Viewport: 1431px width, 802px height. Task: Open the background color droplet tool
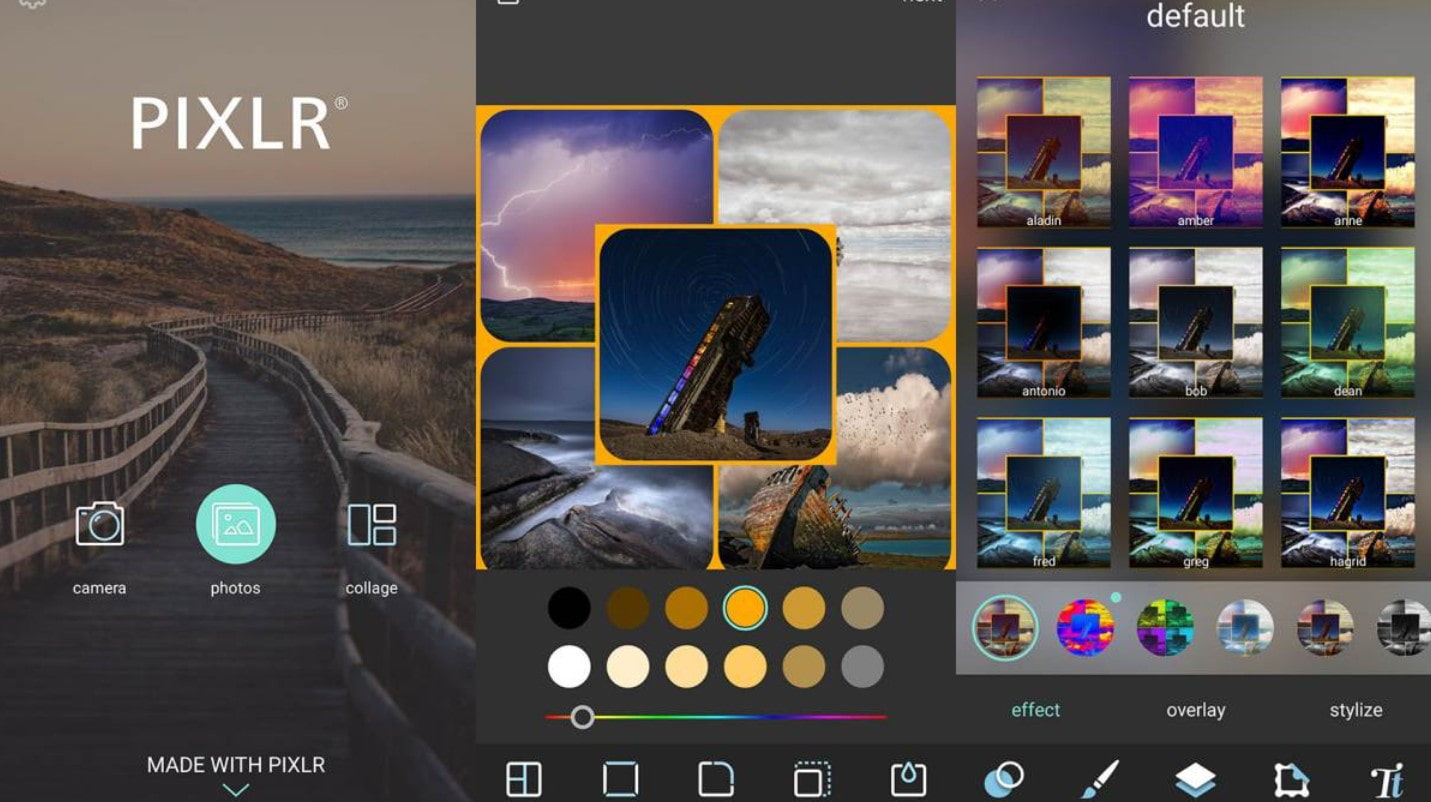[908, 779]
